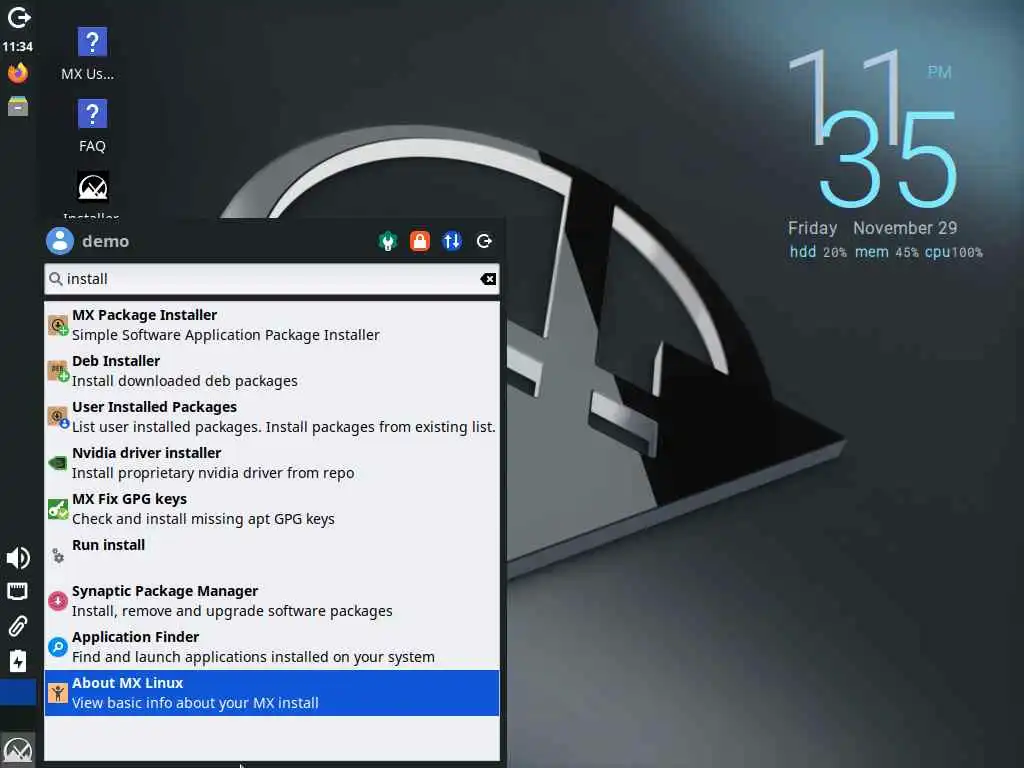Select the Run install entry

click(x=272, y=554)
